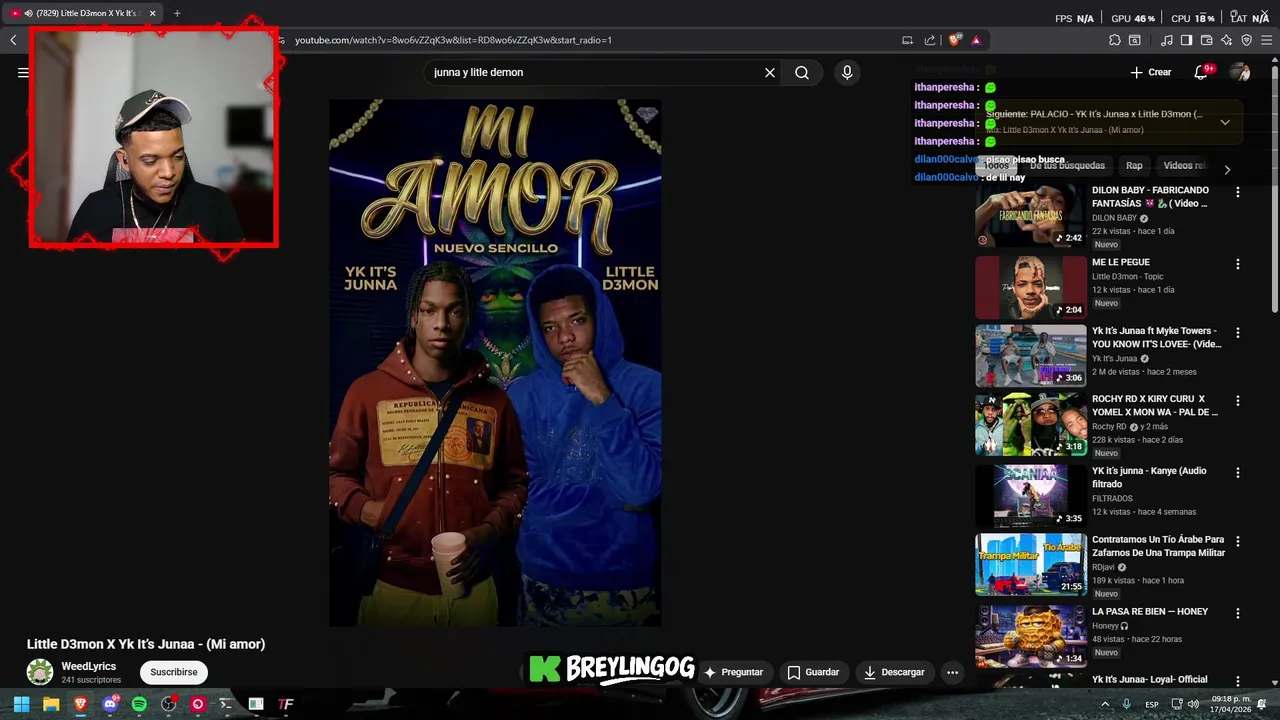This screenshot has height=720, width=1280.
Task: Click the share page icon in address bar
Action: (x=930, y=40)
